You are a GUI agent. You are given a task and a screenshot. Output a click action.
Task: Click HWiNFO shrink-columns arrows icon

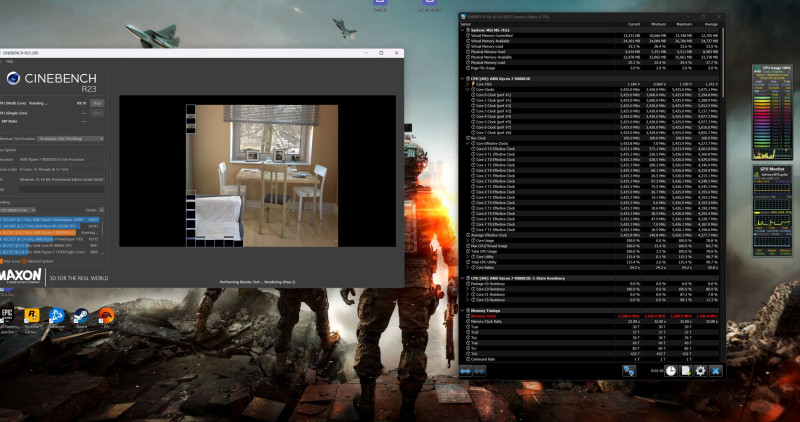click(480, 371)
